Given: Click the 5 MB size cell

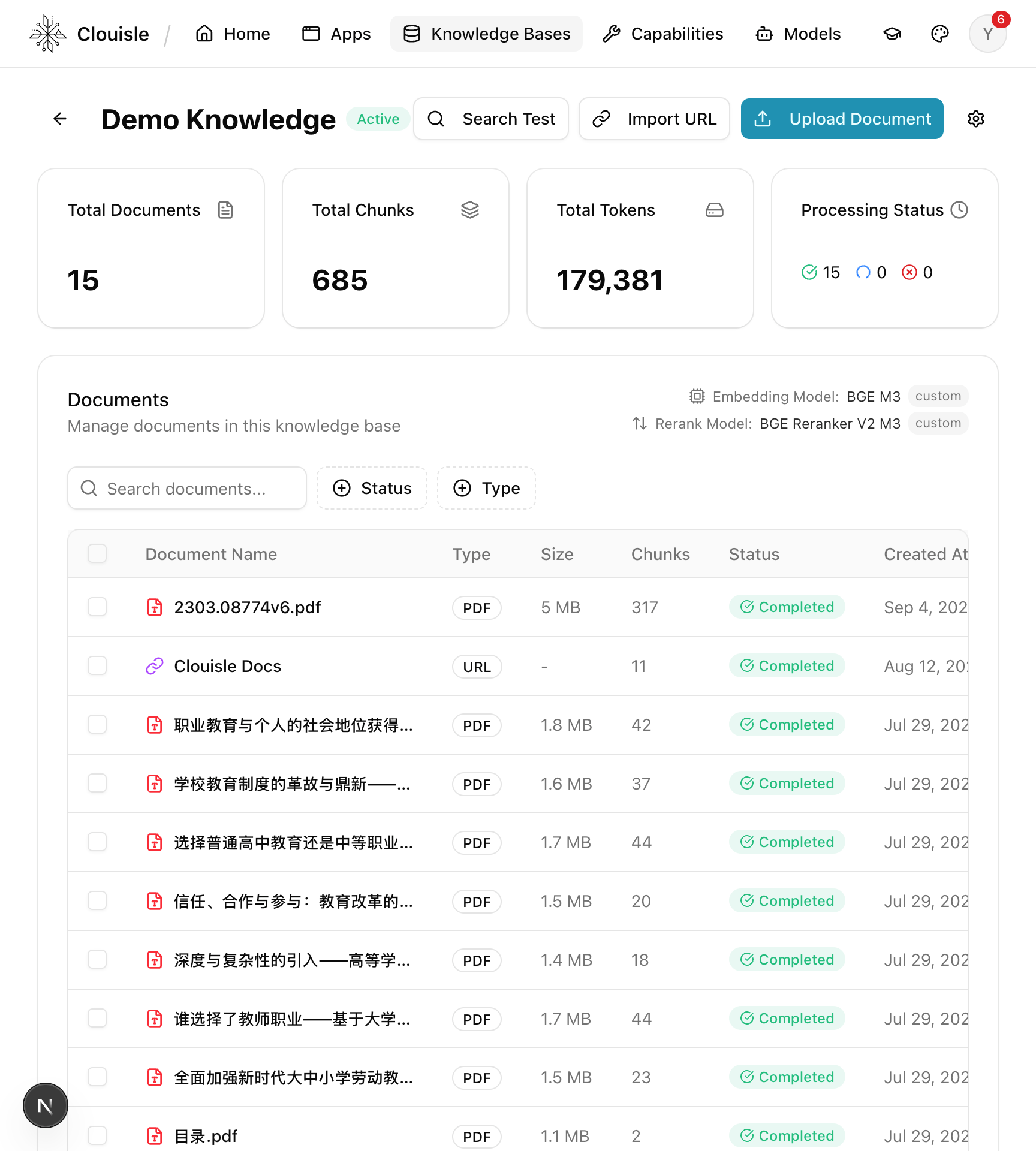Looking at the screenshot, I should (561, 607).
